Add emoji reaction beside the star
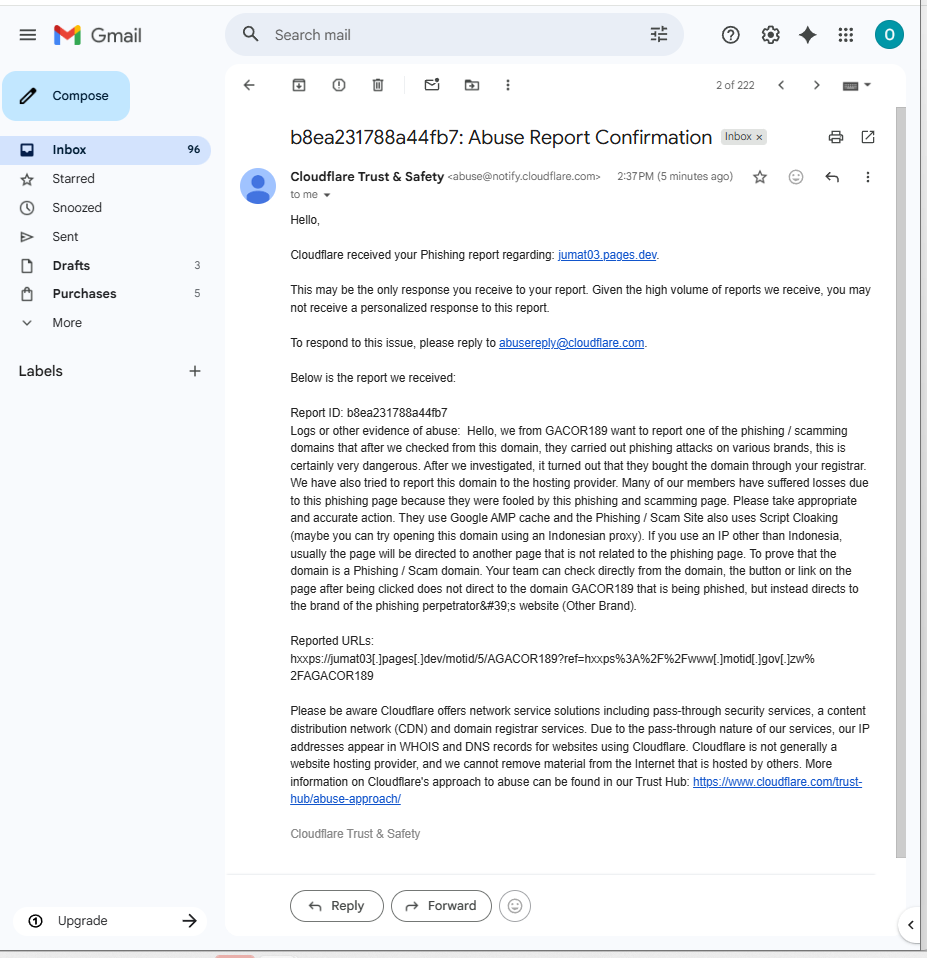The image size is (927, 958). tap(796, 177)
